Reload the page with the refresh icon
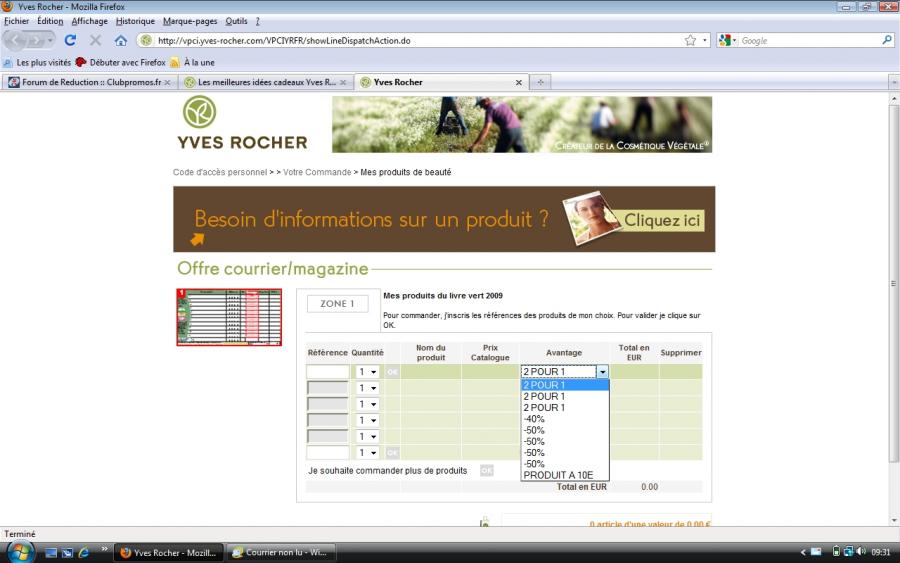The height and width of the screenshot is (563, 900). 70,41
